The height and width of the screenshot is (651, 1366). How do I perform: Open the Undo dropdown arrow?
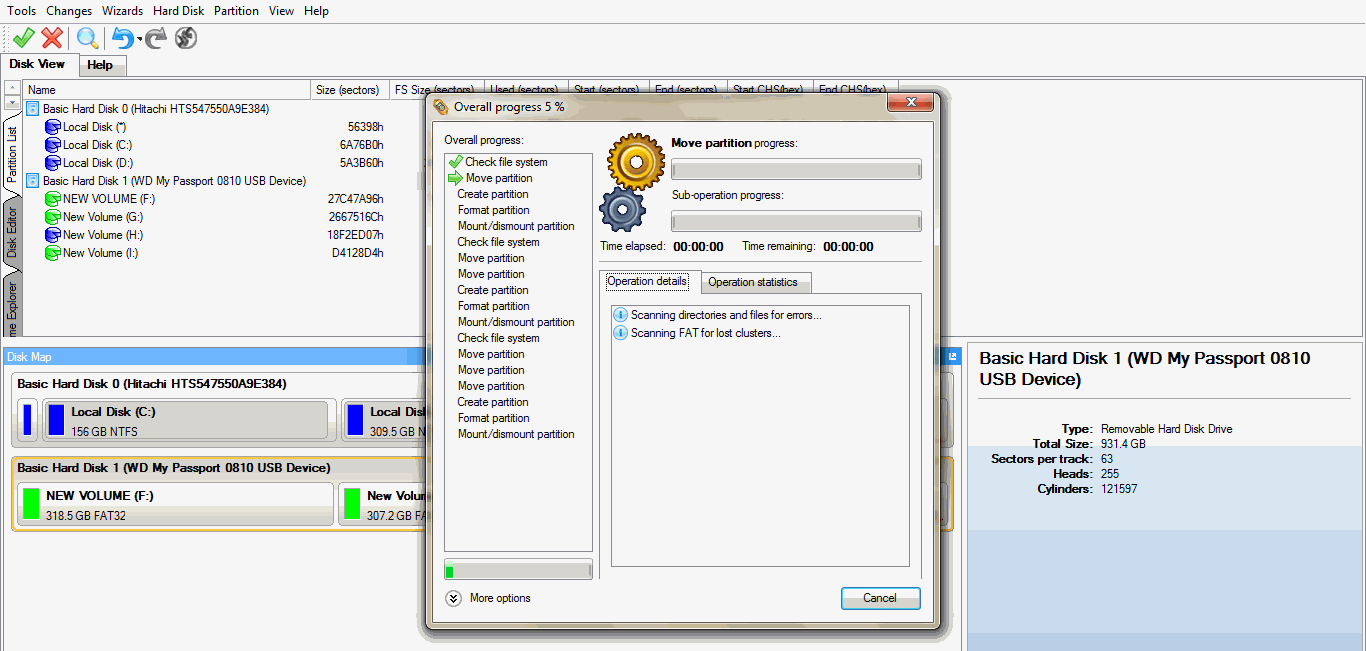[x=139, y=40]
